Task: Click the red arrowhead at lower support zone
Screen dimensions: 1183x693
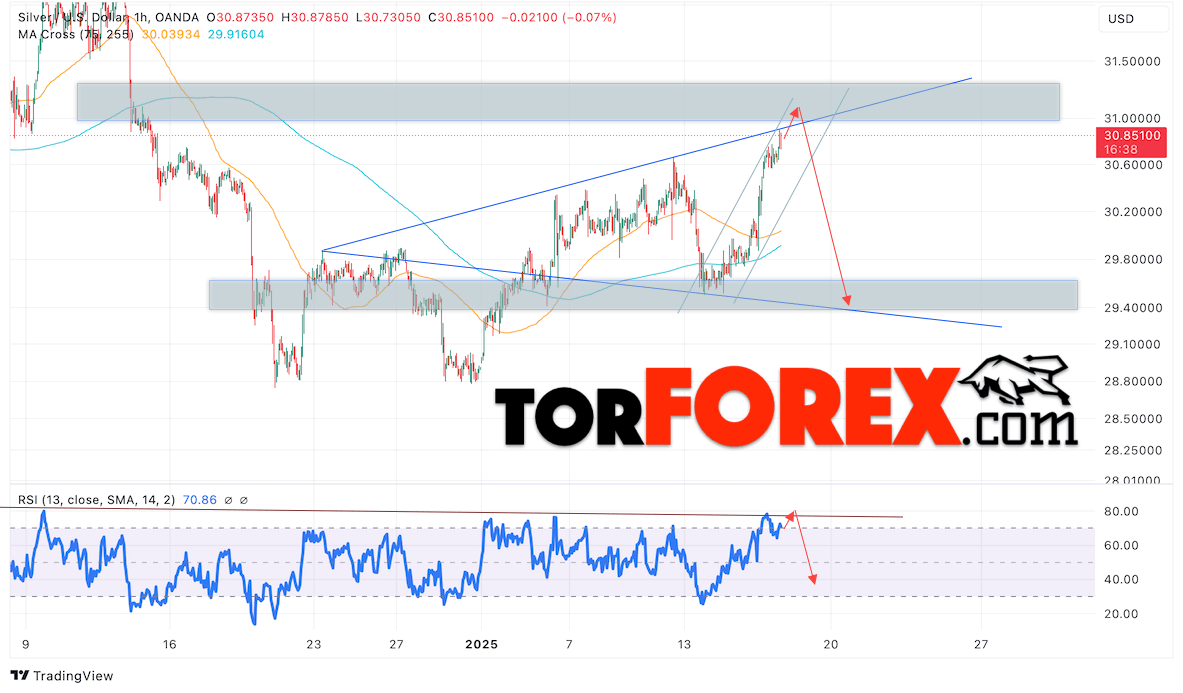Action: click(848, 298)
